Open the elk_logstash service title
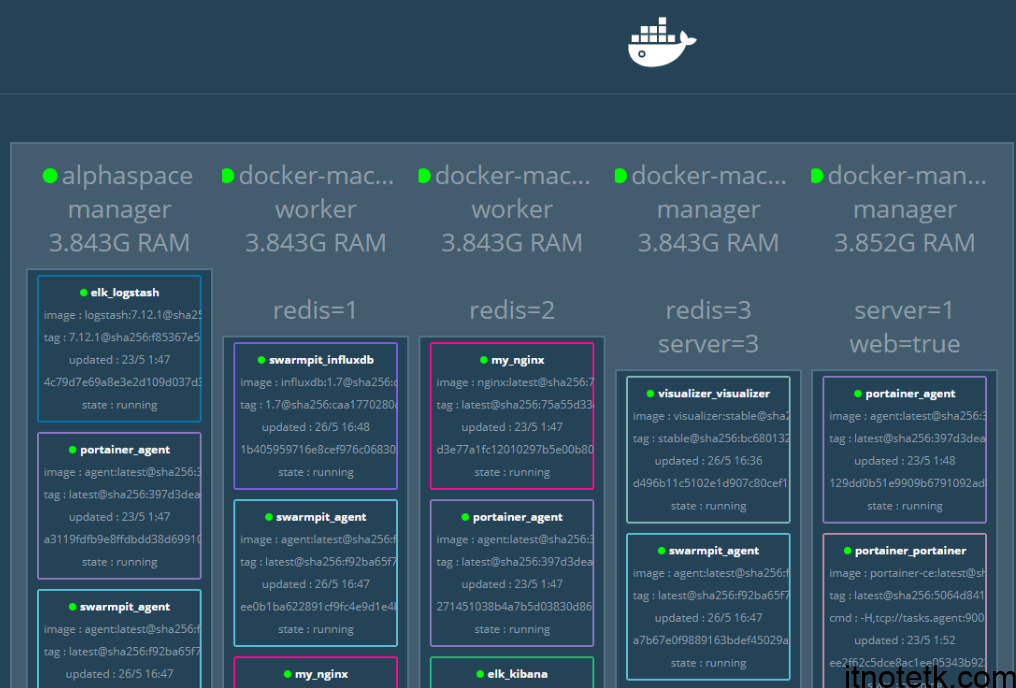 click(x=125, y=293)
